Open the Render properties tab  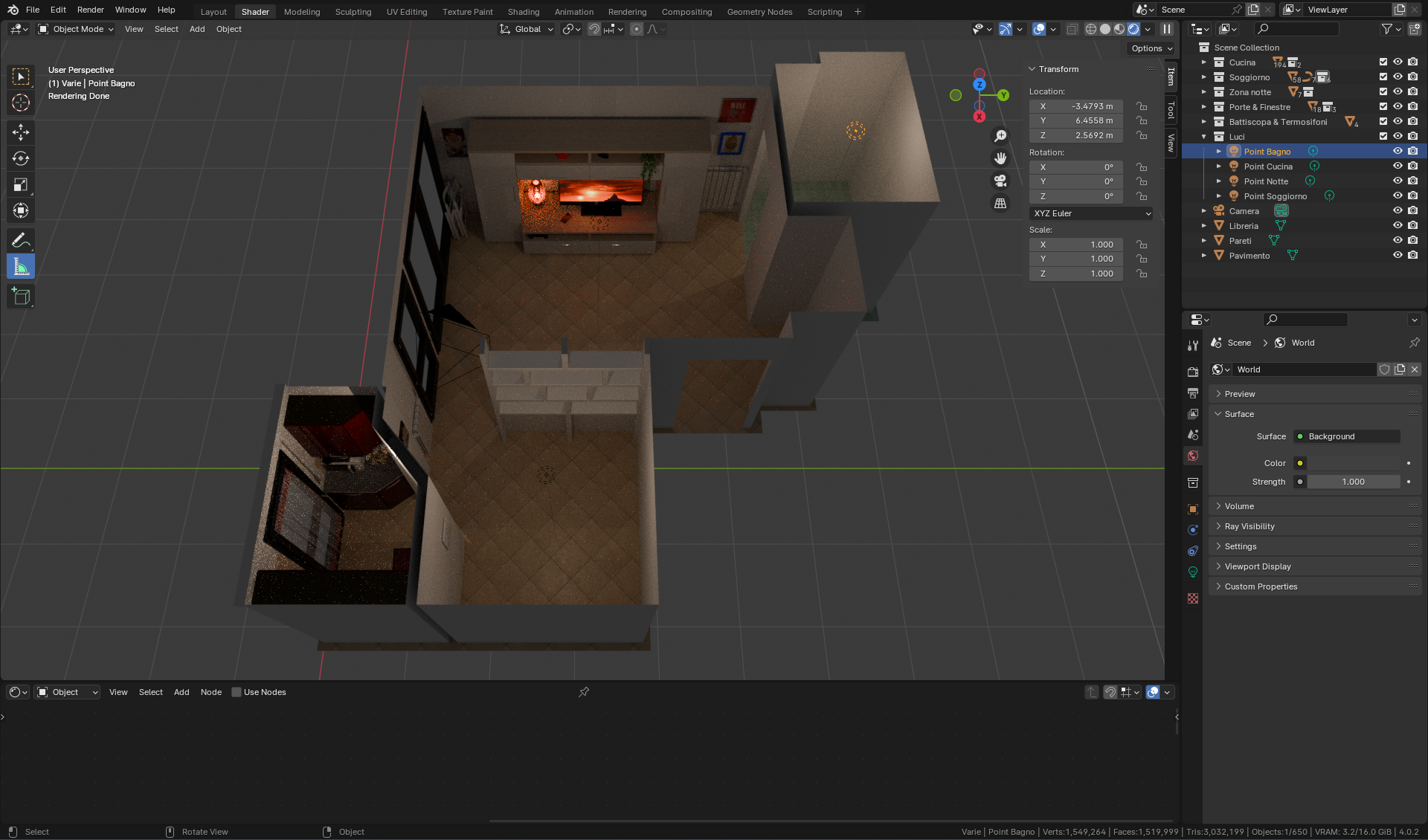(x=1193, y=372)
